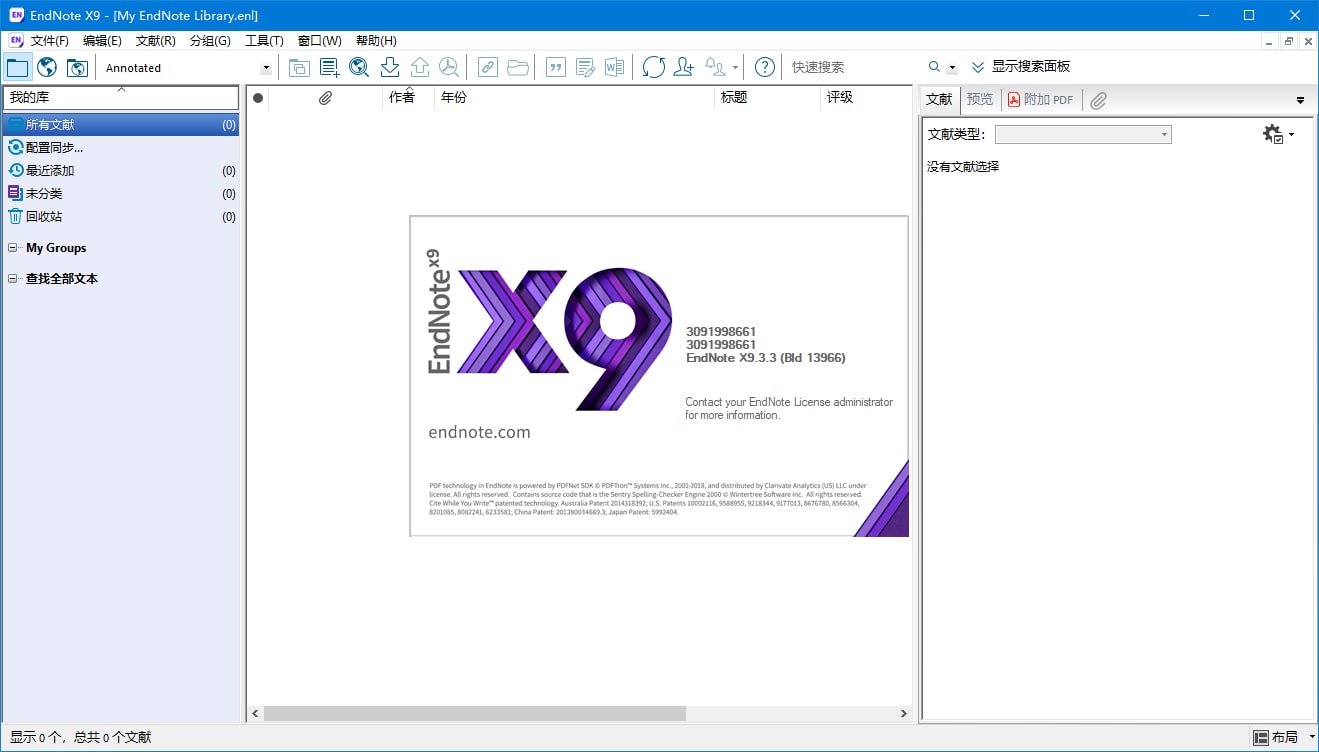Click the Import references icon
Image resolution: width=1319 pixels, height=752 pixels.
click(389, 67)
